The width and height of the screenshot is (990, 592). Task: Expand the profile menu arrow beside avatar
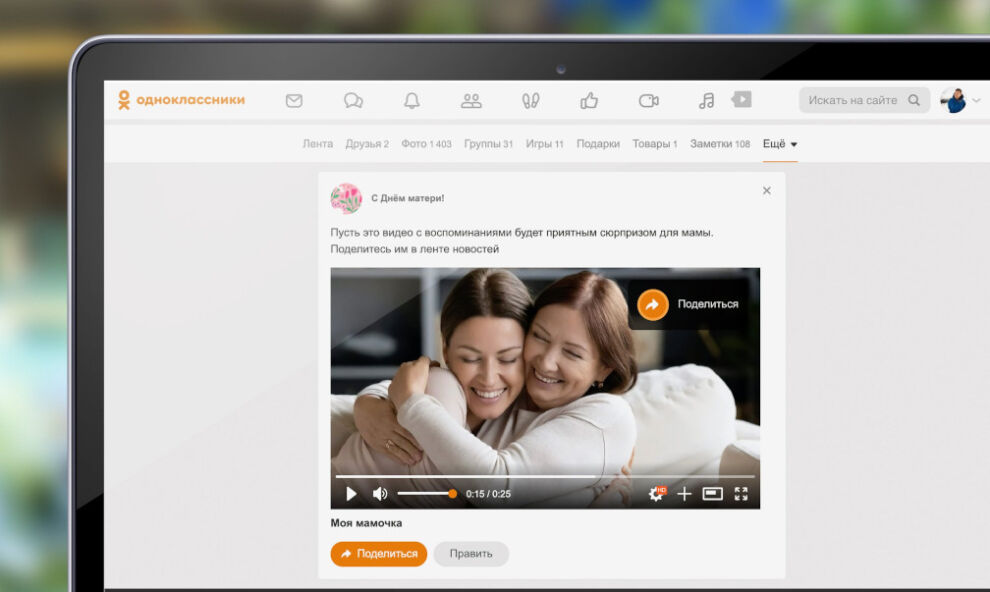click(976, 100)
